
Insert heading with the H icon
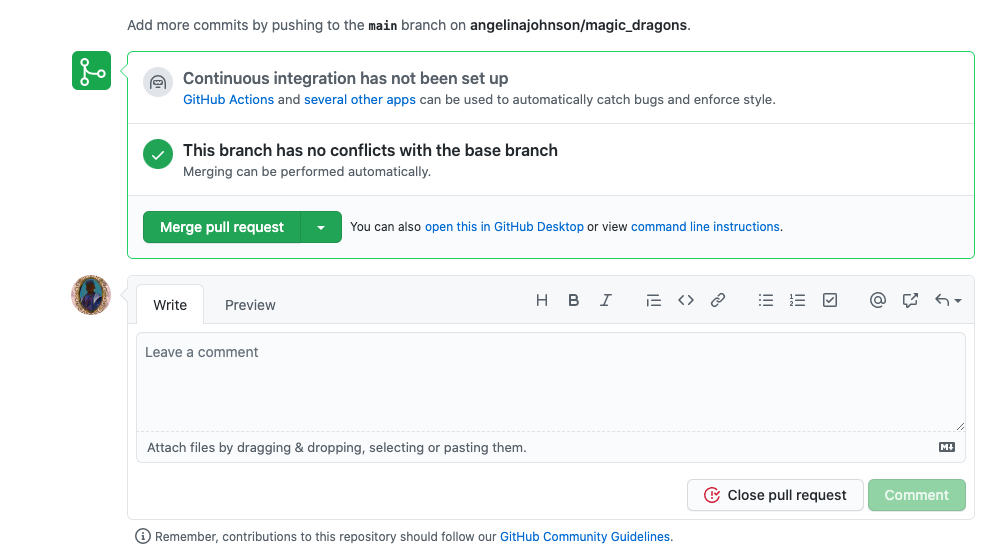(542, 300)
